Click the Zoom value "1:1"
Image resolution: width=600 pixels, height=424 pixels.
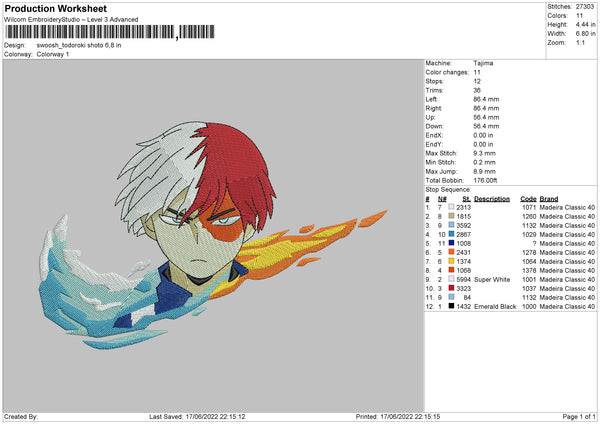[x=580, y=42]
